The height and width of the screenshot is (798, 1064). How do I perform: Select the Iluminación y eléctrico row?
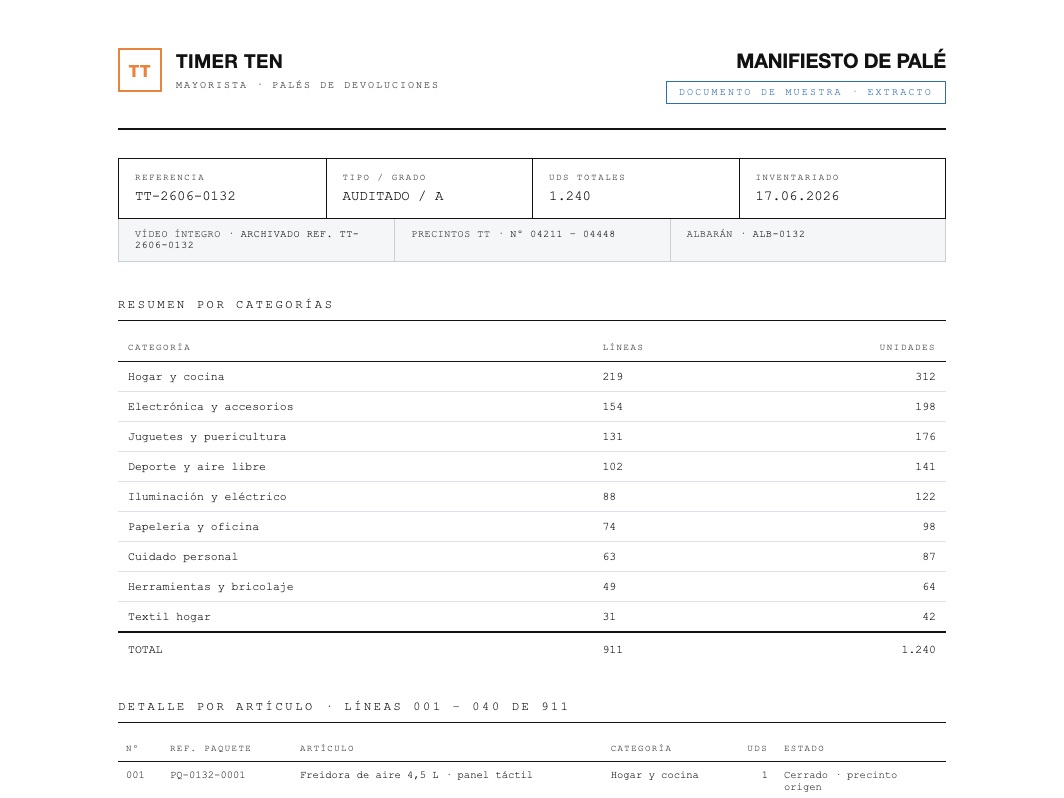coord(532,497)
